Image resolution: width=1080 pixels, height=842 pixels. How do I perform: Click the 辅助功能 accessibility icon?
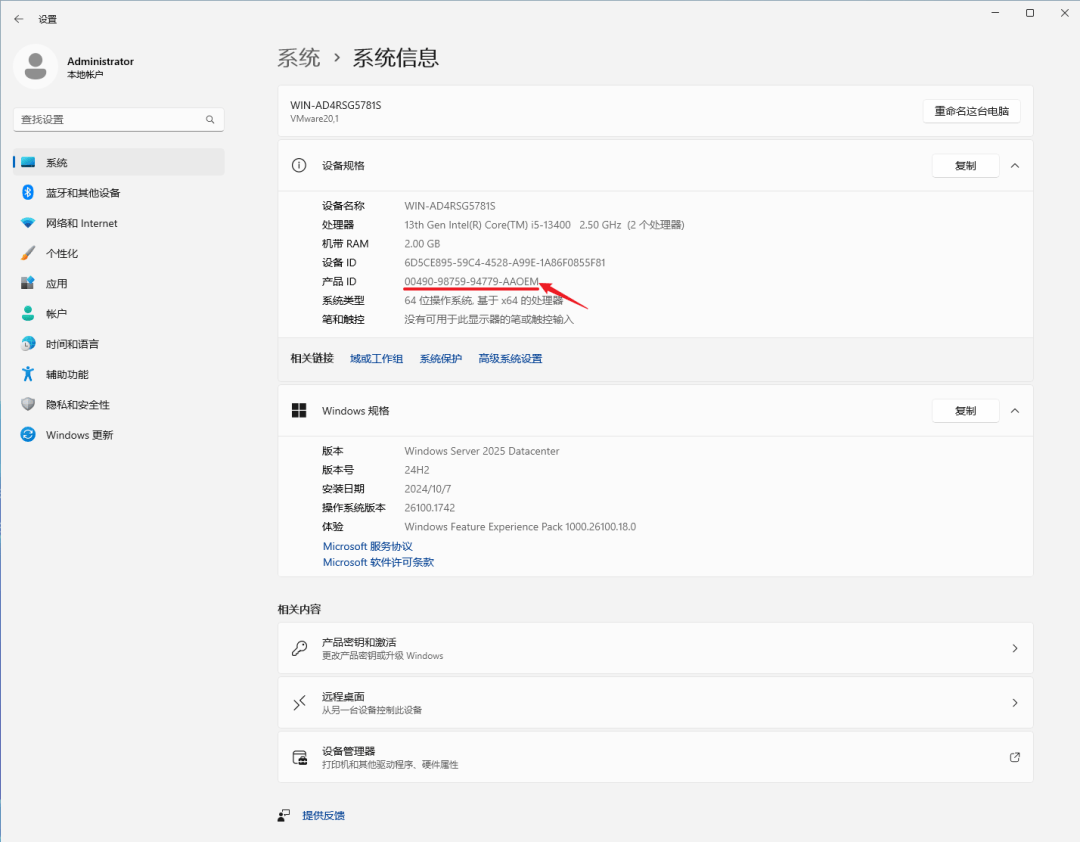pyautogui.click(x=28, y=374)
